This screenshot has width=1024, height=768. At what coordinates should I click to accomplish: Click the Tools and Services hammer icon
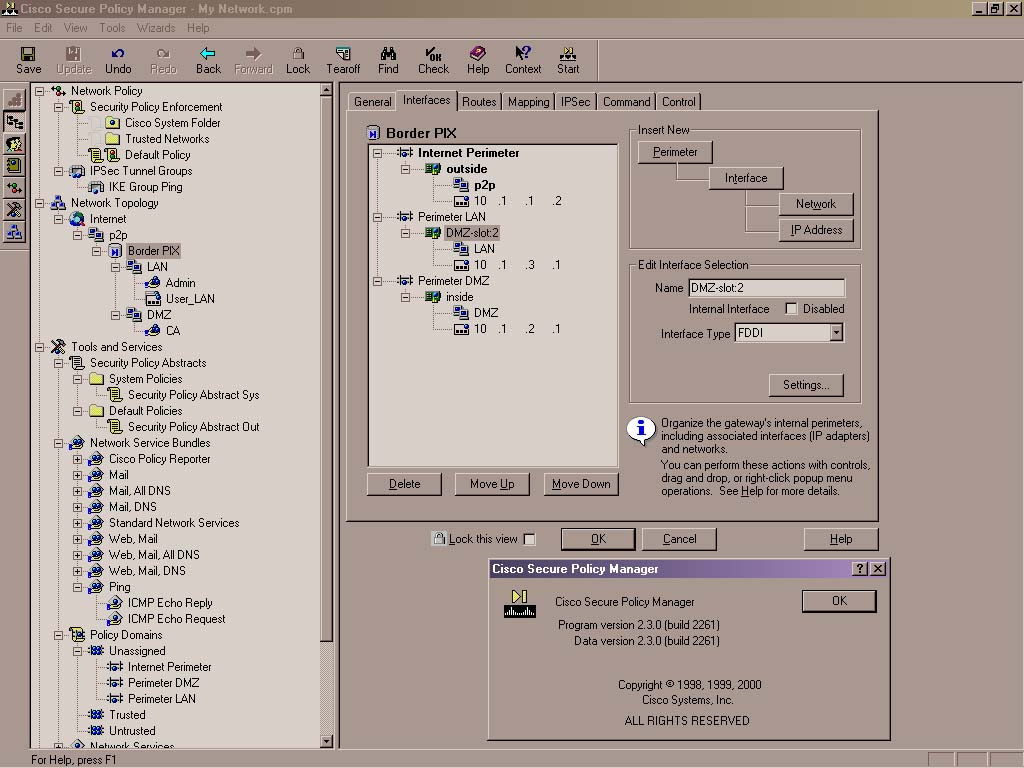pyautogui.click(x=58, y=347)
